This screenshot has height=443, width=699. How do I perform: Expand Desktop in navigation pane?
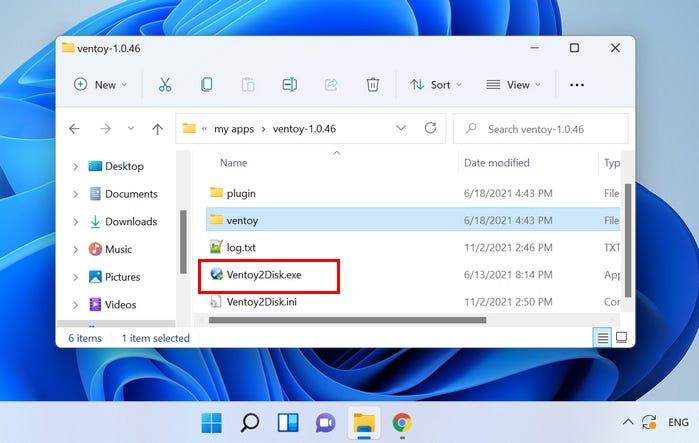[75, 167]
